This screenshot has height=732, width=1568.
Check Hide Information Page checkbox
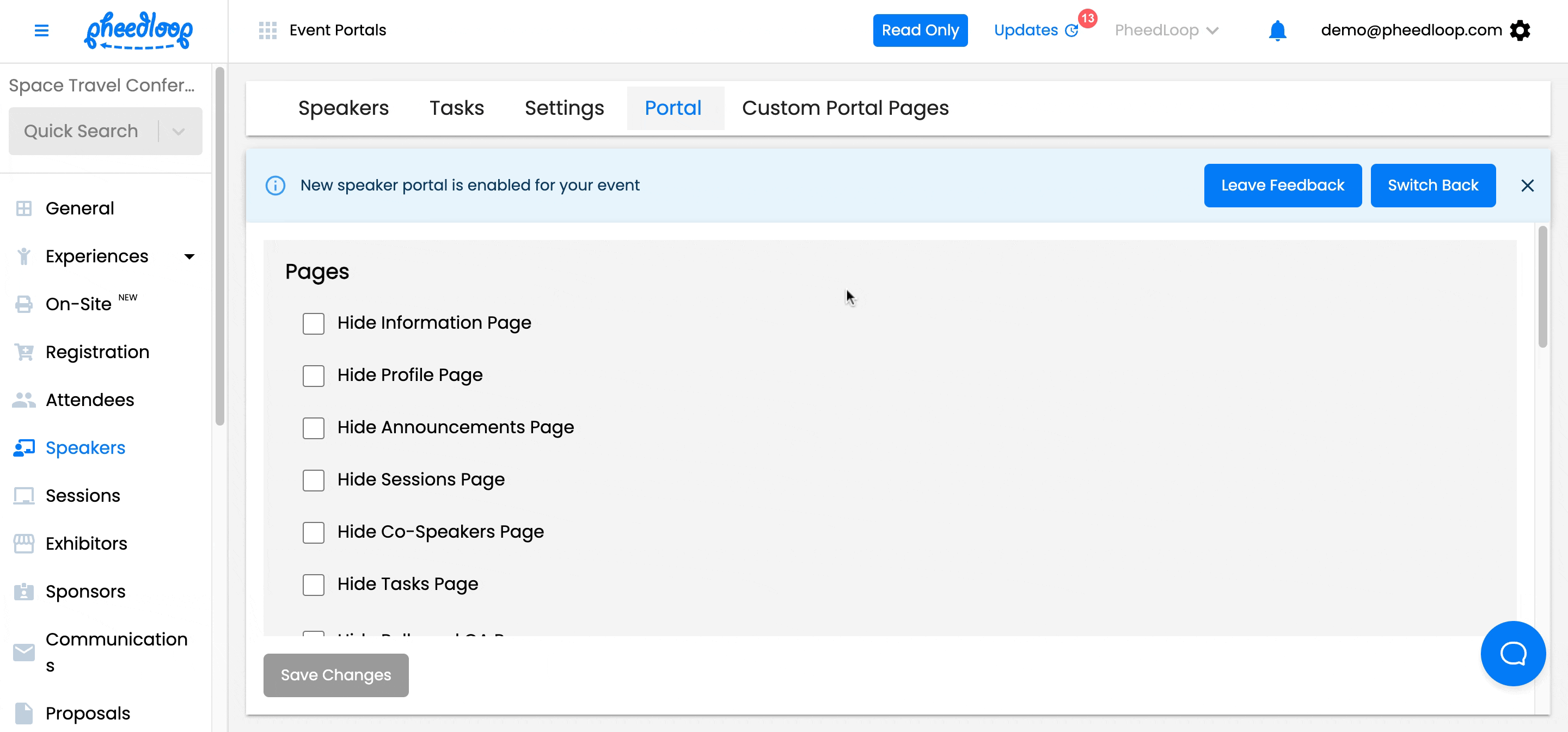click(x=314, y=323)
